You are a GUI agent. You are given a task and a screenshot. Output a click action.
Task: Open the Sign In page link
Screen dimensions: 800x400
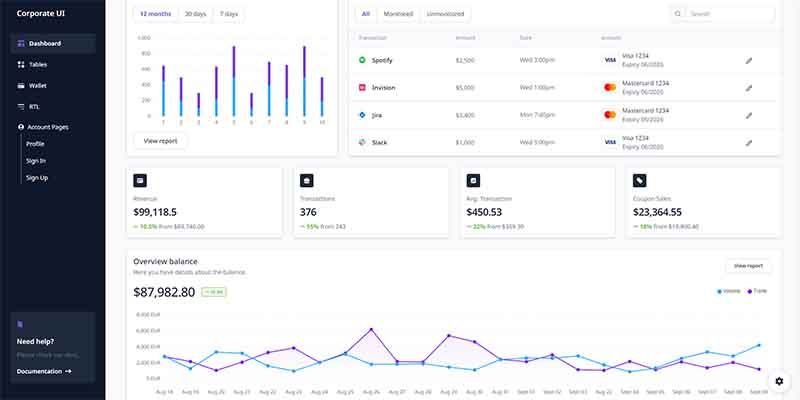(x=36, y=161)
